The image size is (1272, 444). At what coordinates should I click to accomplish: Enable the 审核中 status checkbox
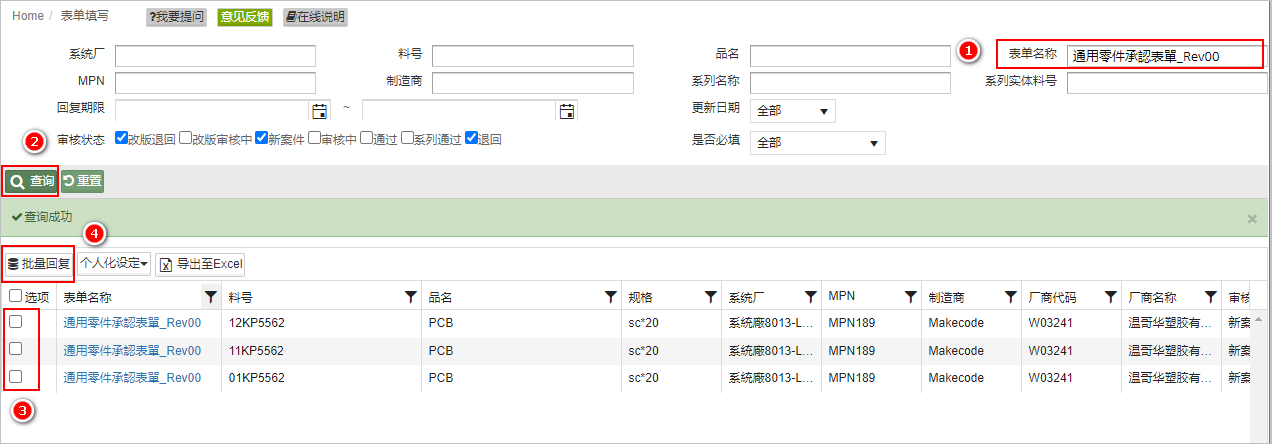pyautogui.click(x=314, y=139)
